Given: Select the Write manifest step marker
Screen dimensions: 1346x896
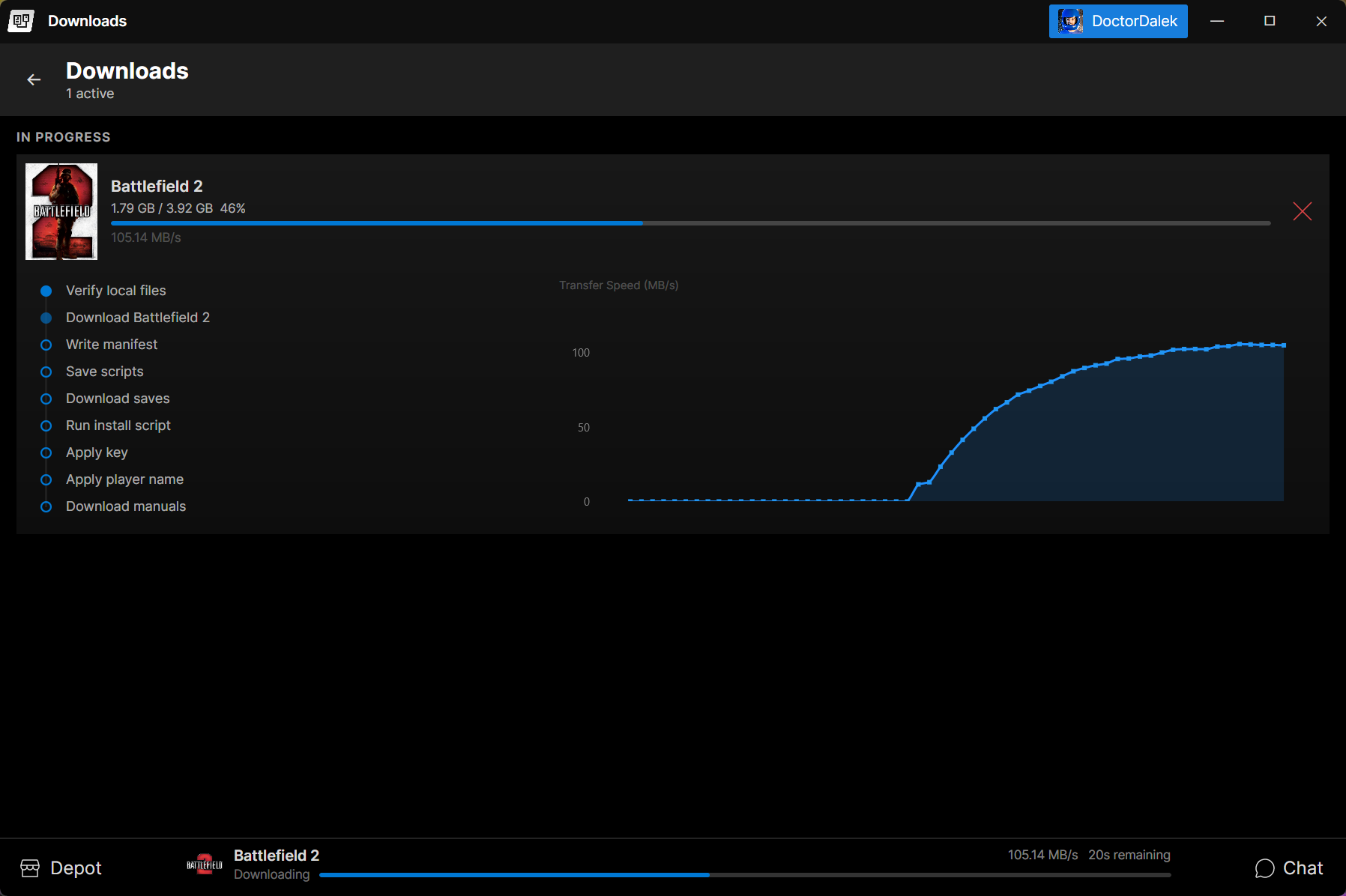Looking at the screenshot, I should click(x=46, y=345).
